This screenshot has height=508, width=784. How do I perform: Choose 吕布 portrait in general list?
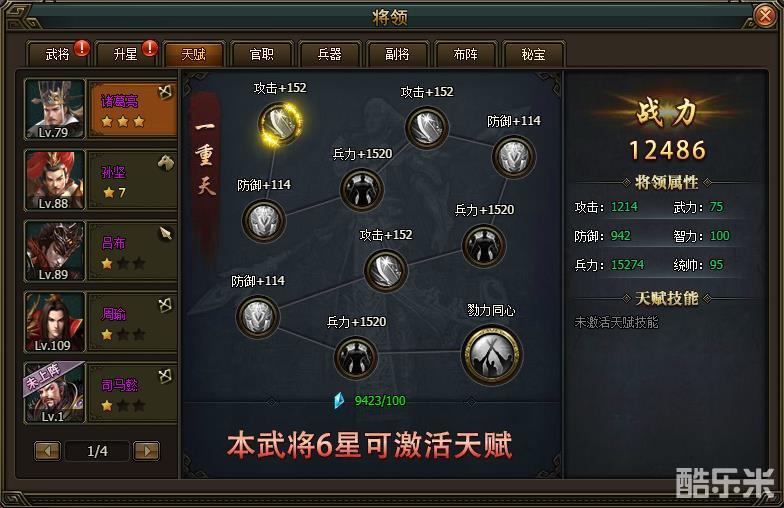pos(54,252)
